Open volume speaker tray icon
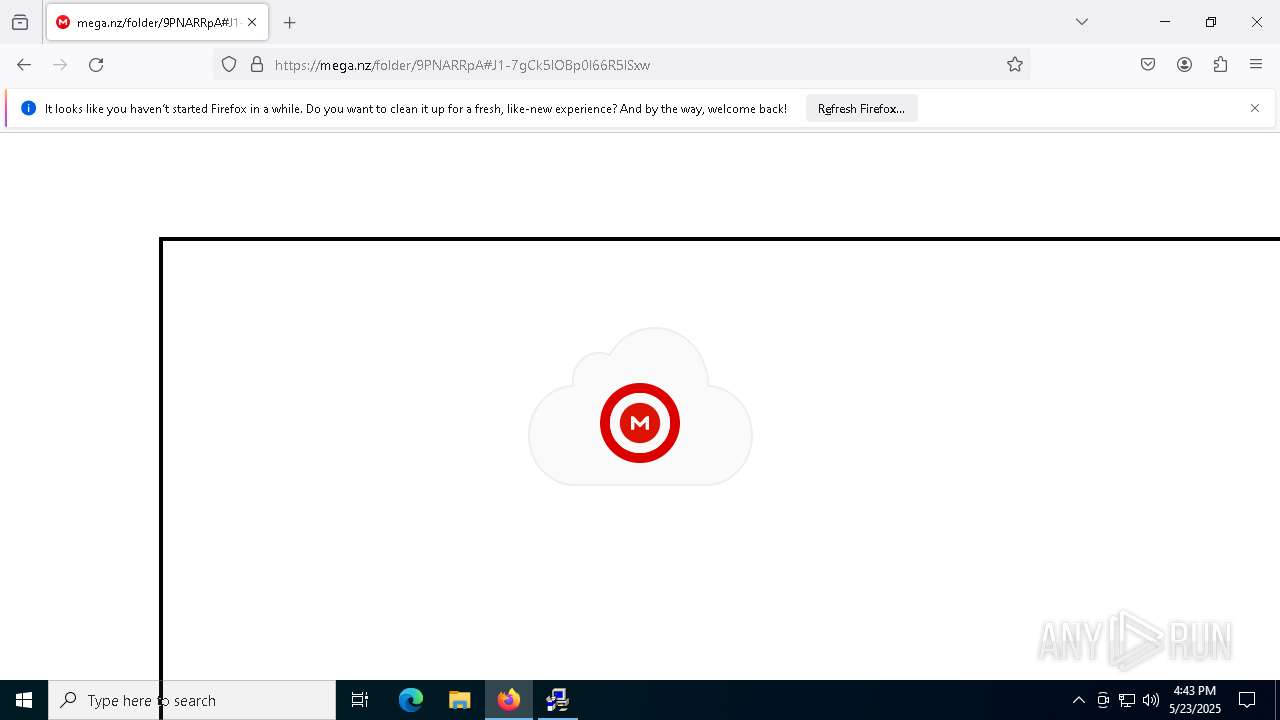 click(1151, 700)
